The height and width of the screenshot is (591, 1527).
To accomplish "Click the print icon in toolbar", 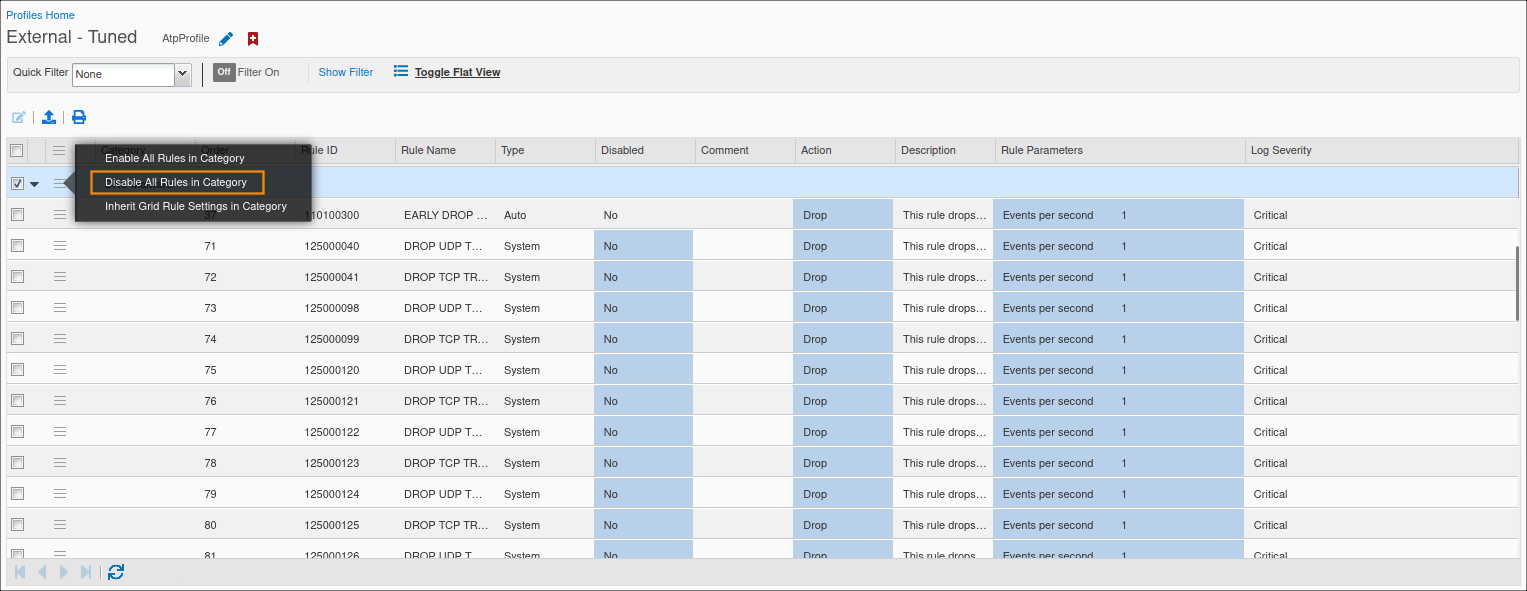I will click(79, 117).
